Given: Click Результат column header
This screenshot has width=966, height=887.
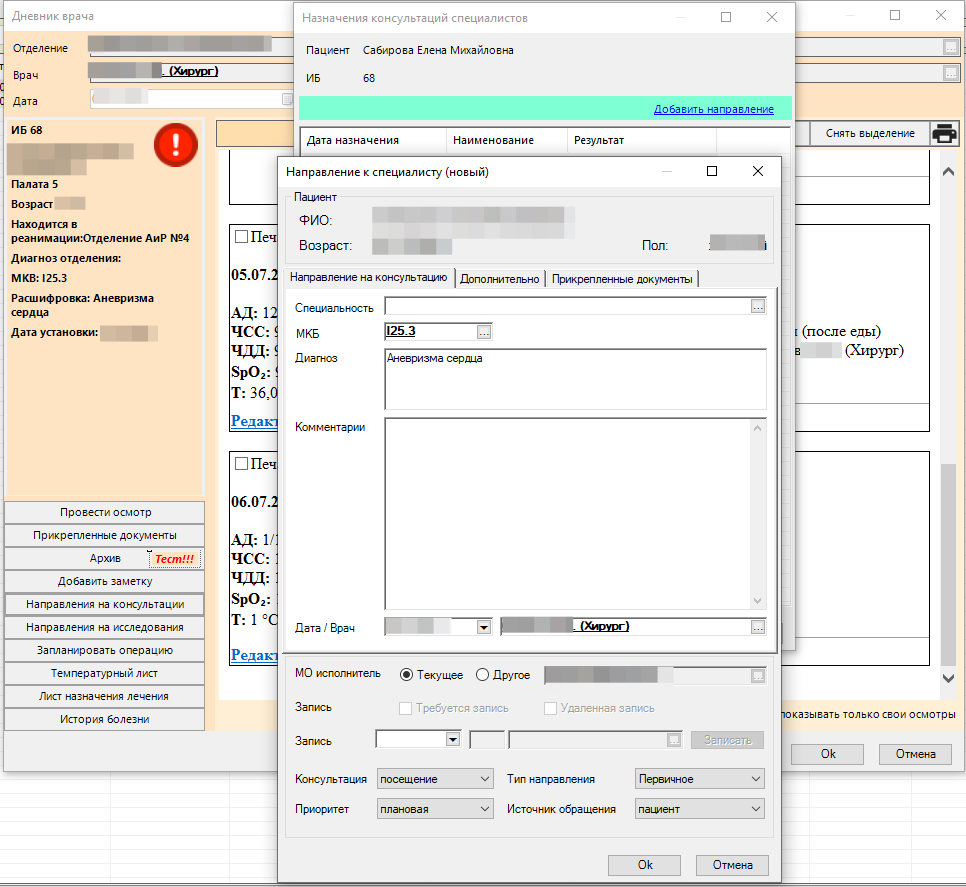Looking at the screenshot, I should point(641,140).
